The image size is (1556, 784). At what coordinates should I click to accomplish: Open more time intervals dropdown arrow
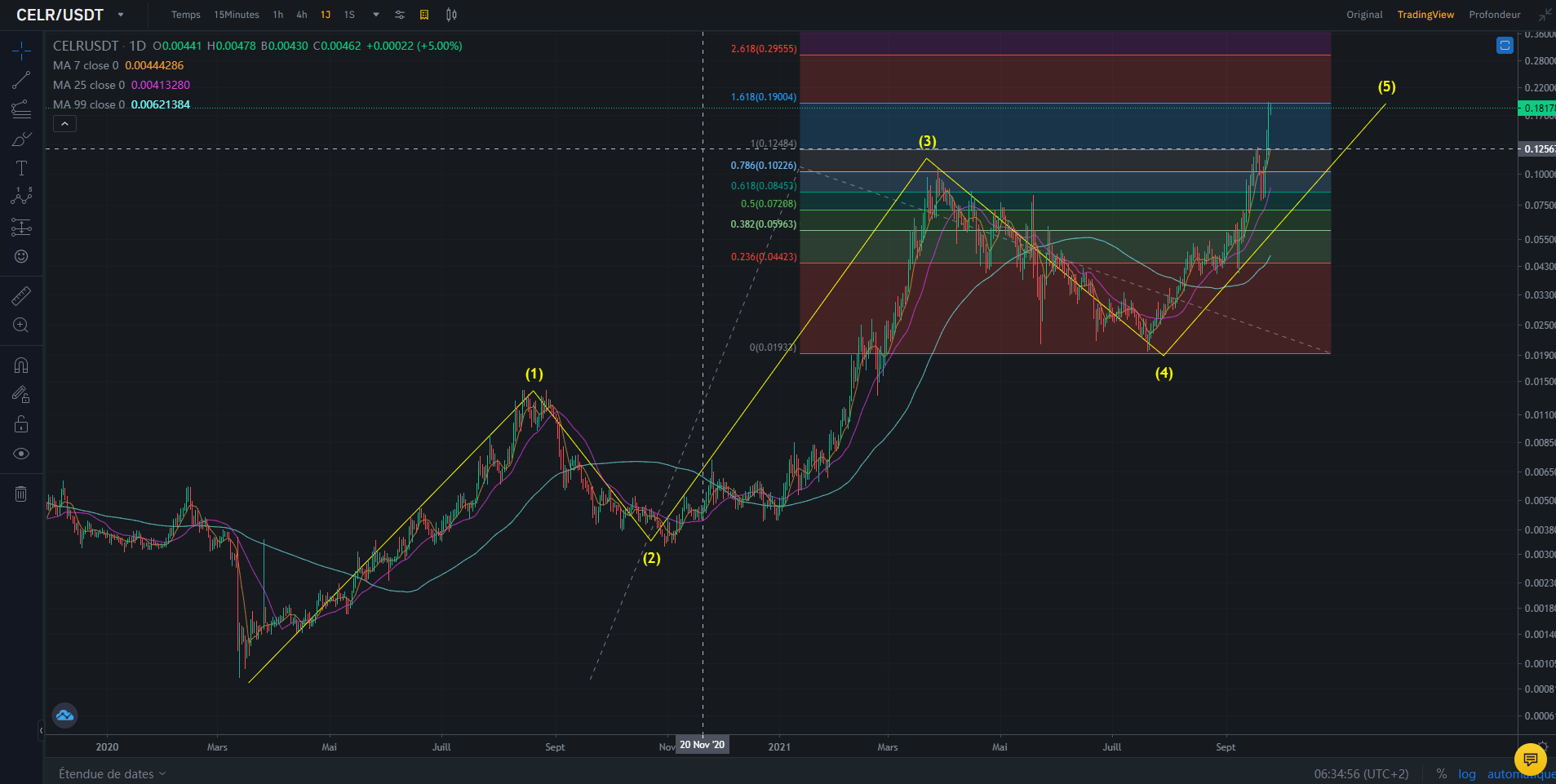[376, 15]
